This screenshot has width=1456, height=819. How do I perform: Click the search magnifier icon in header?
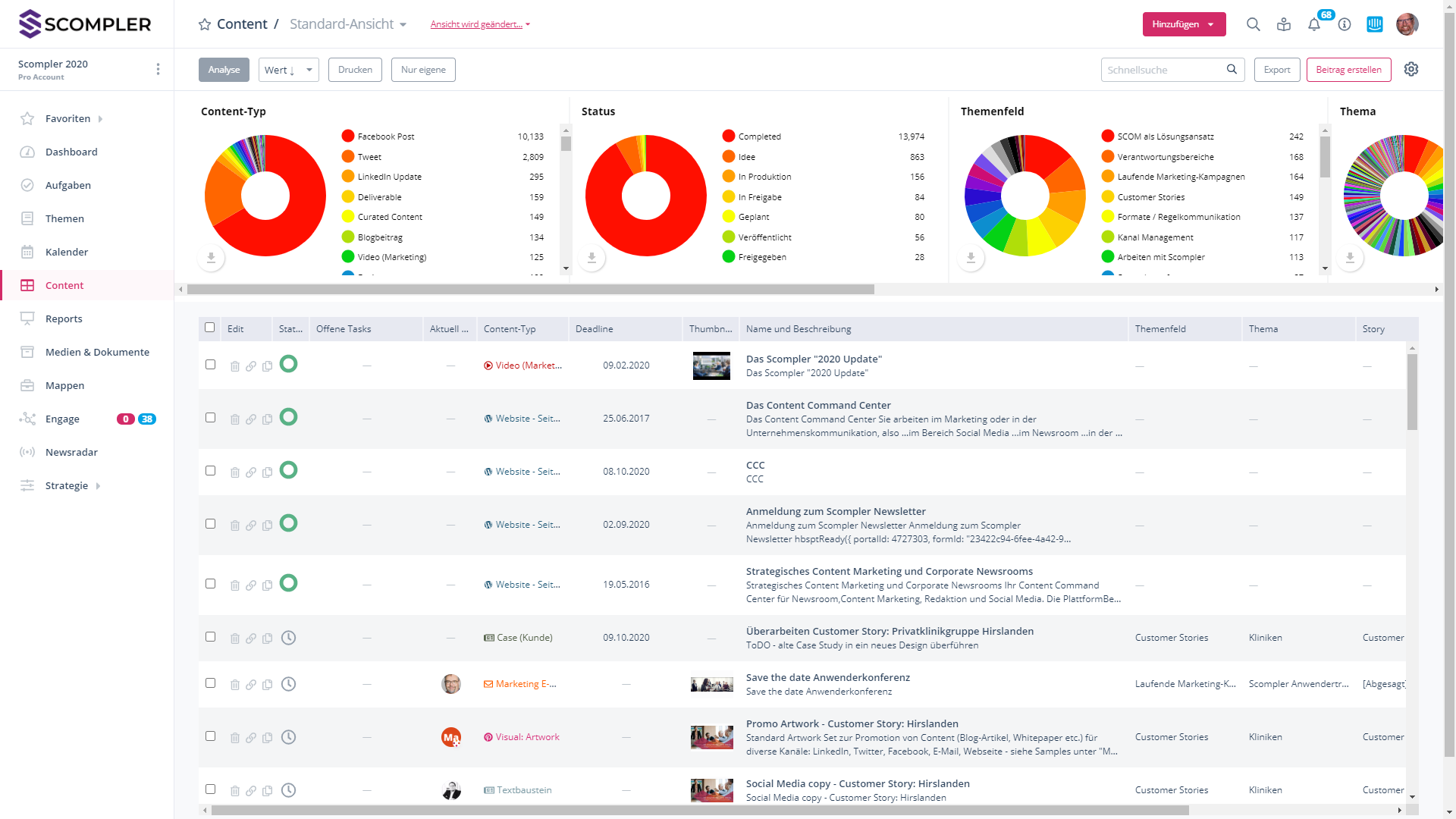click(1254, 24)
